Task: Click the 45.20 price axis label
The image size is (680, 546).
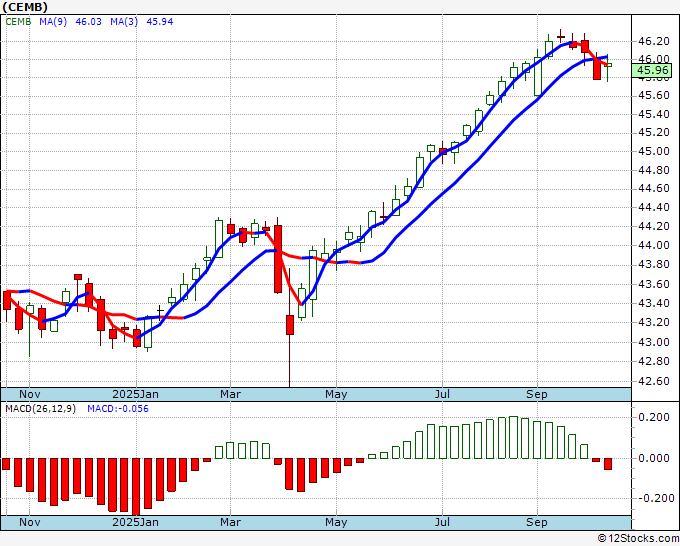Action: click(654, 132)
